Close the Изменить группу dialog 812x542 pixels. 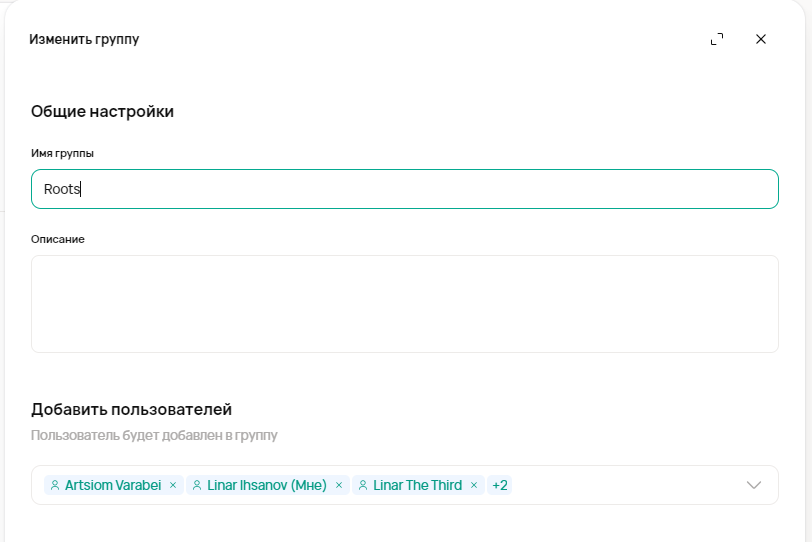(x=760, y=39)
